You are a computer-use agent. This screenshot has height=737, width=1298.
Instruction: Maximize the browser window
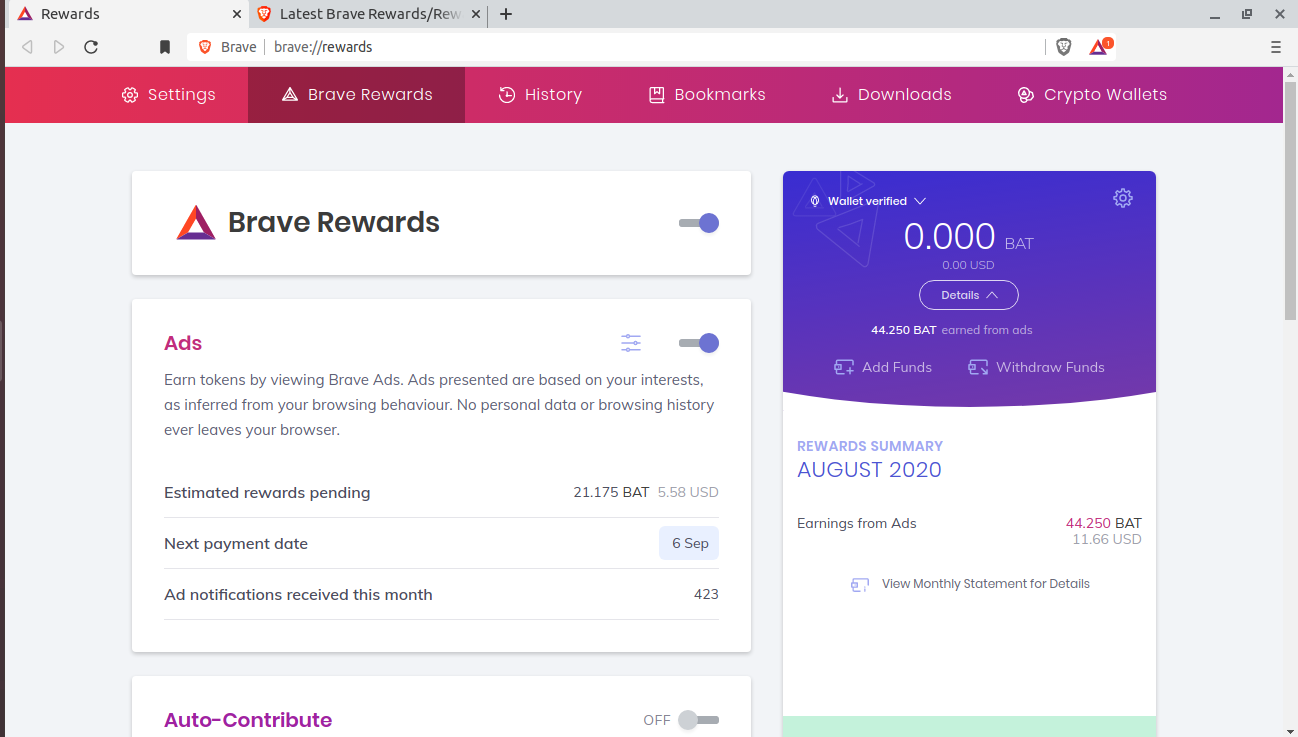1247,14
